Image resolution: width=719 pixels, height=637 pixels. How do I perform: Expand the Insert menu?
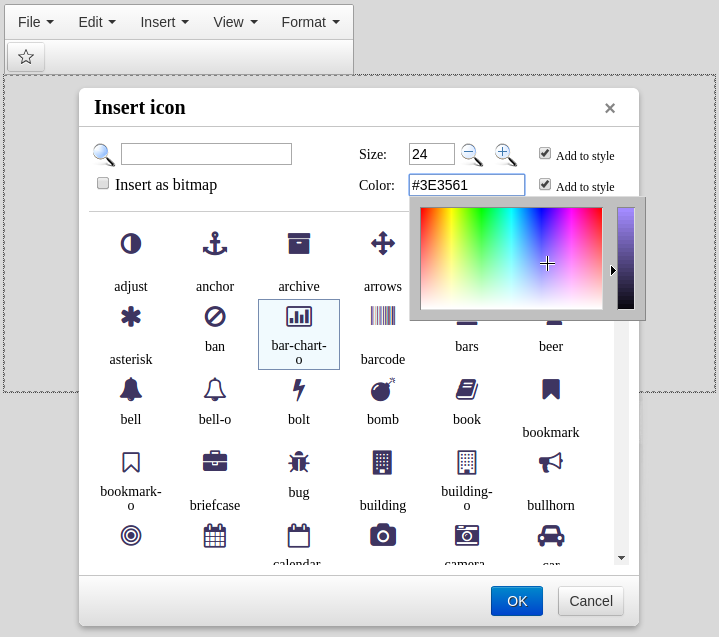pyautogui.click(x=164, y=21)
